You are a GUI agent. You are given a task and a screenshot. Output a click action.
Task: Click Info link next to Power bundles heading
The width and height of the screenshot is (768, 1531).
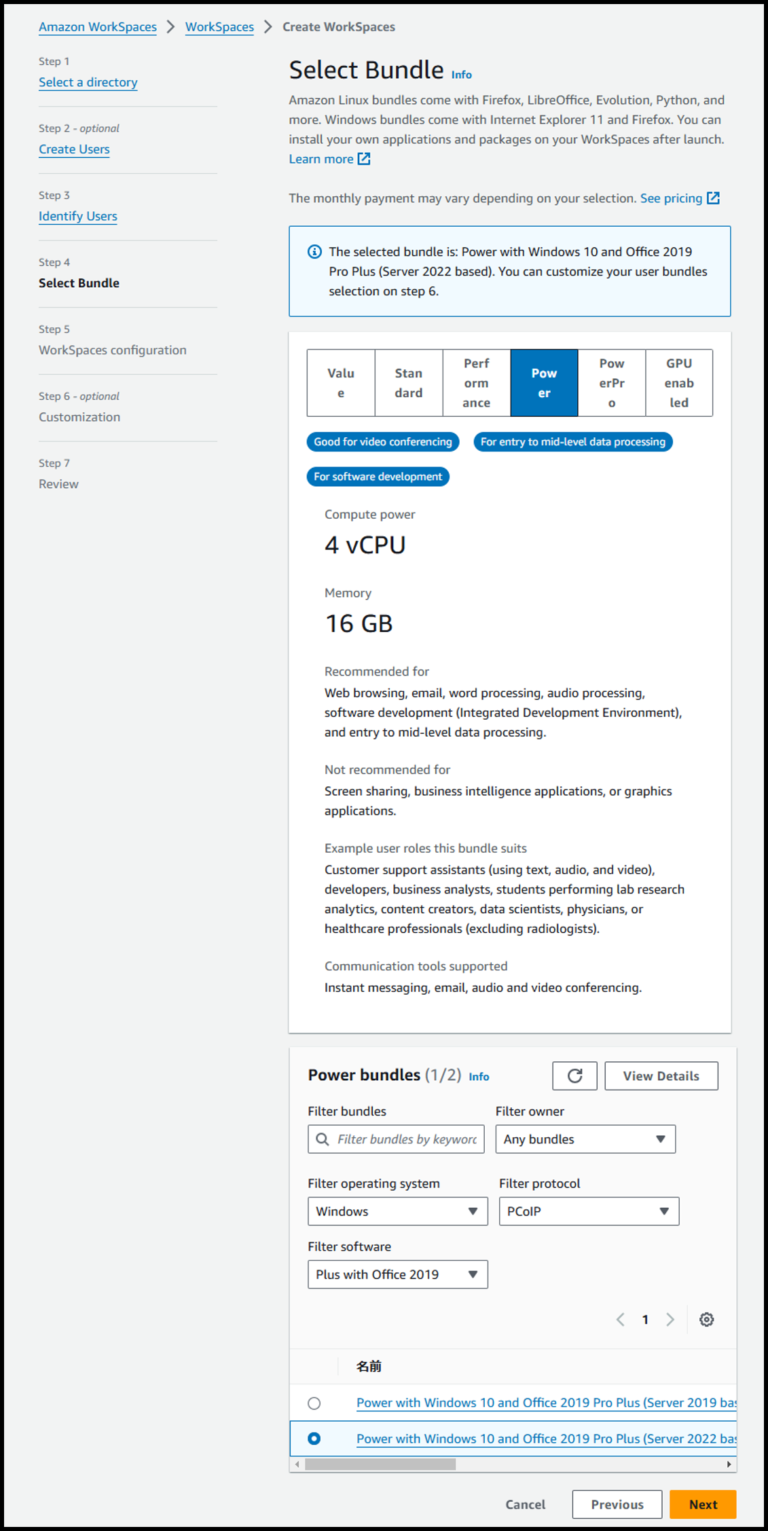point(479,1077)
